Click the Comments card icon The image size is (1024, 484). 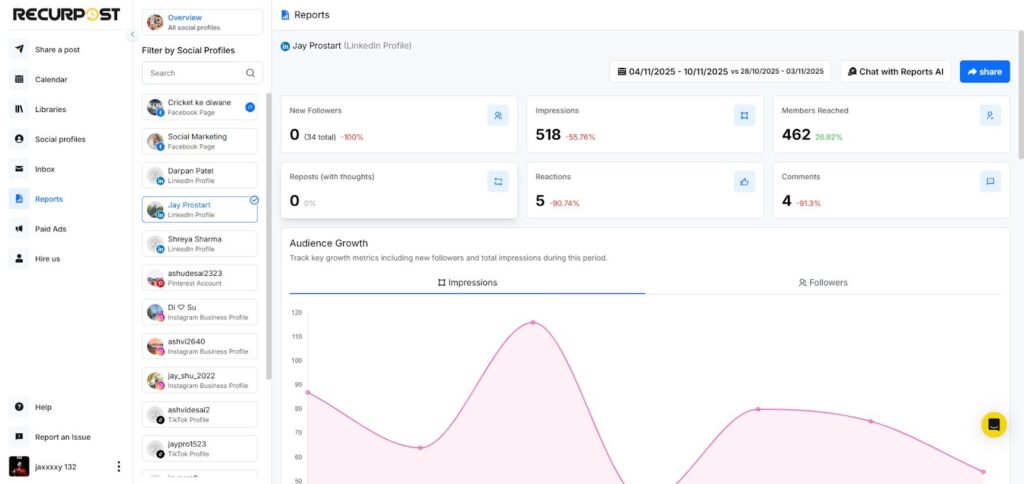tap(990, 181)
